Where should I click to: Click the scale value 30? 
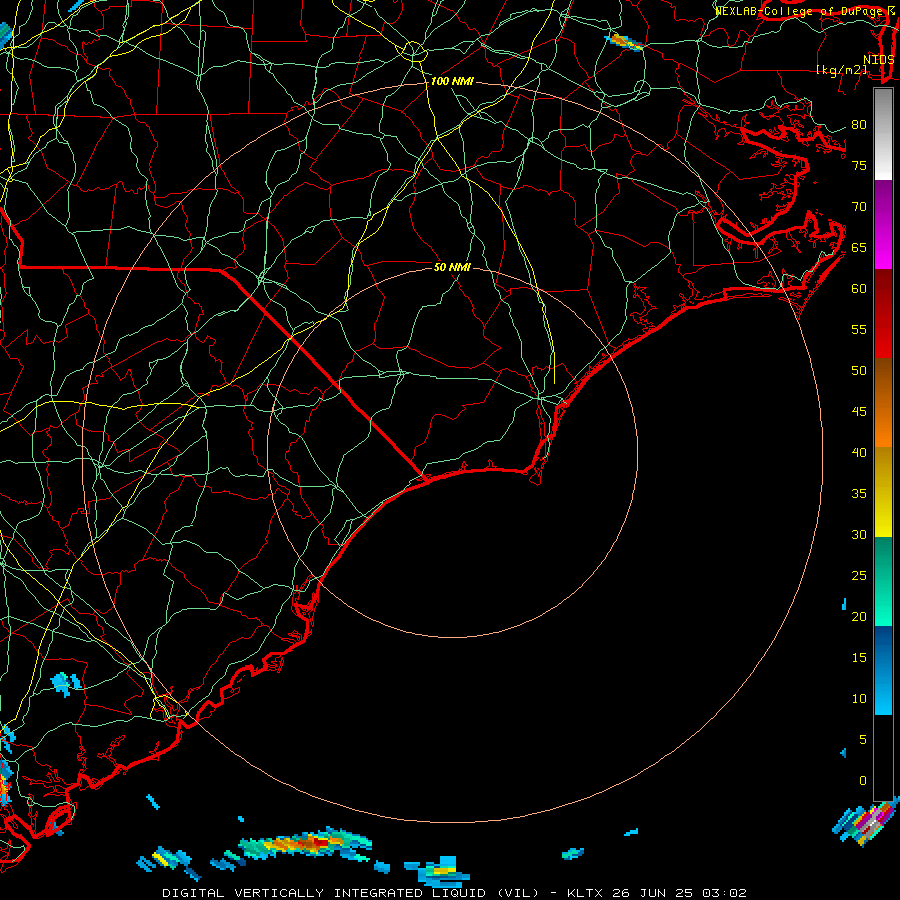pyautogui.click(x=859, y=535)
